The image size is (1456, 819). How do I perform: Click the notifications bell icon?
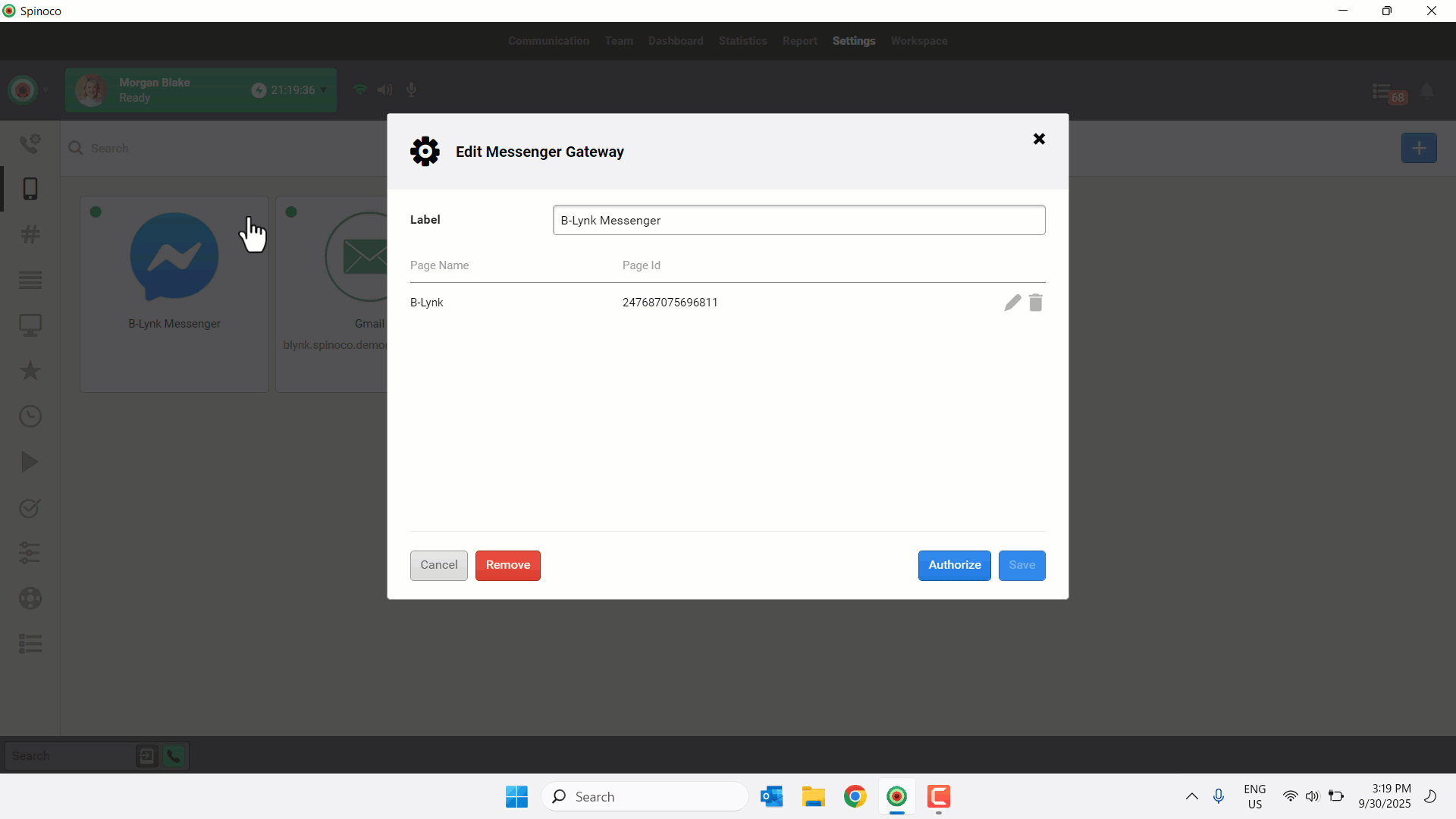(x=1426, y=92)
